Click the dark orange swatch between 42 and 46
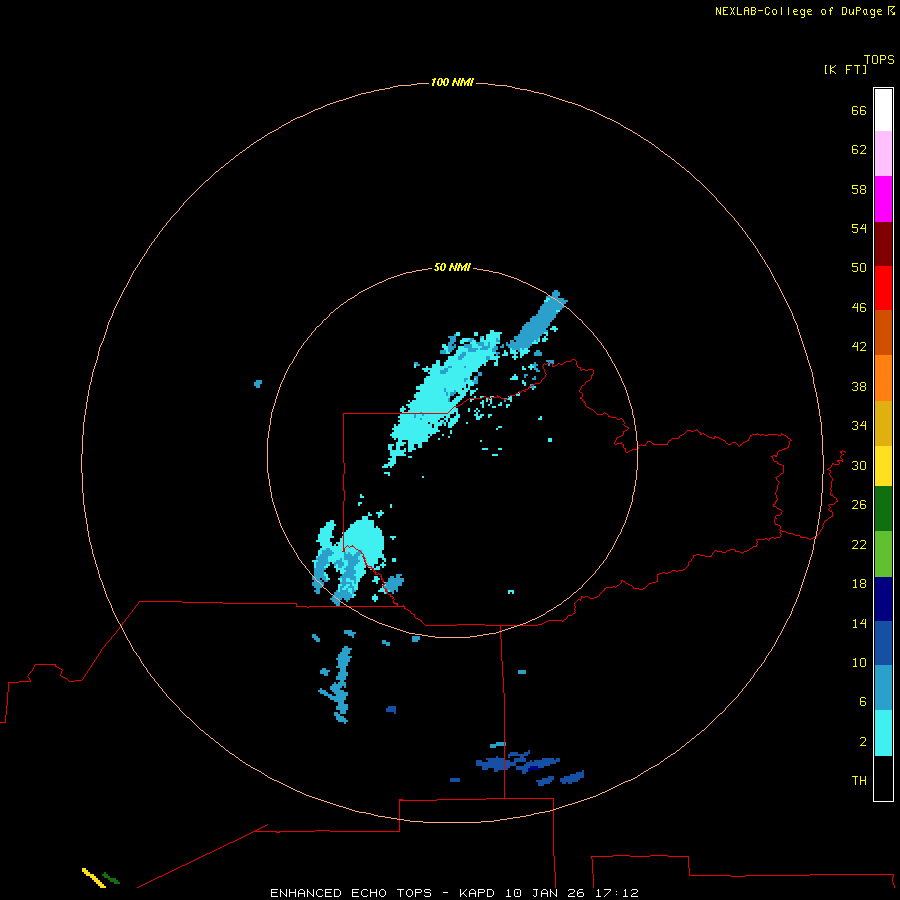This screenshot has width=900, height=900. 883,332
